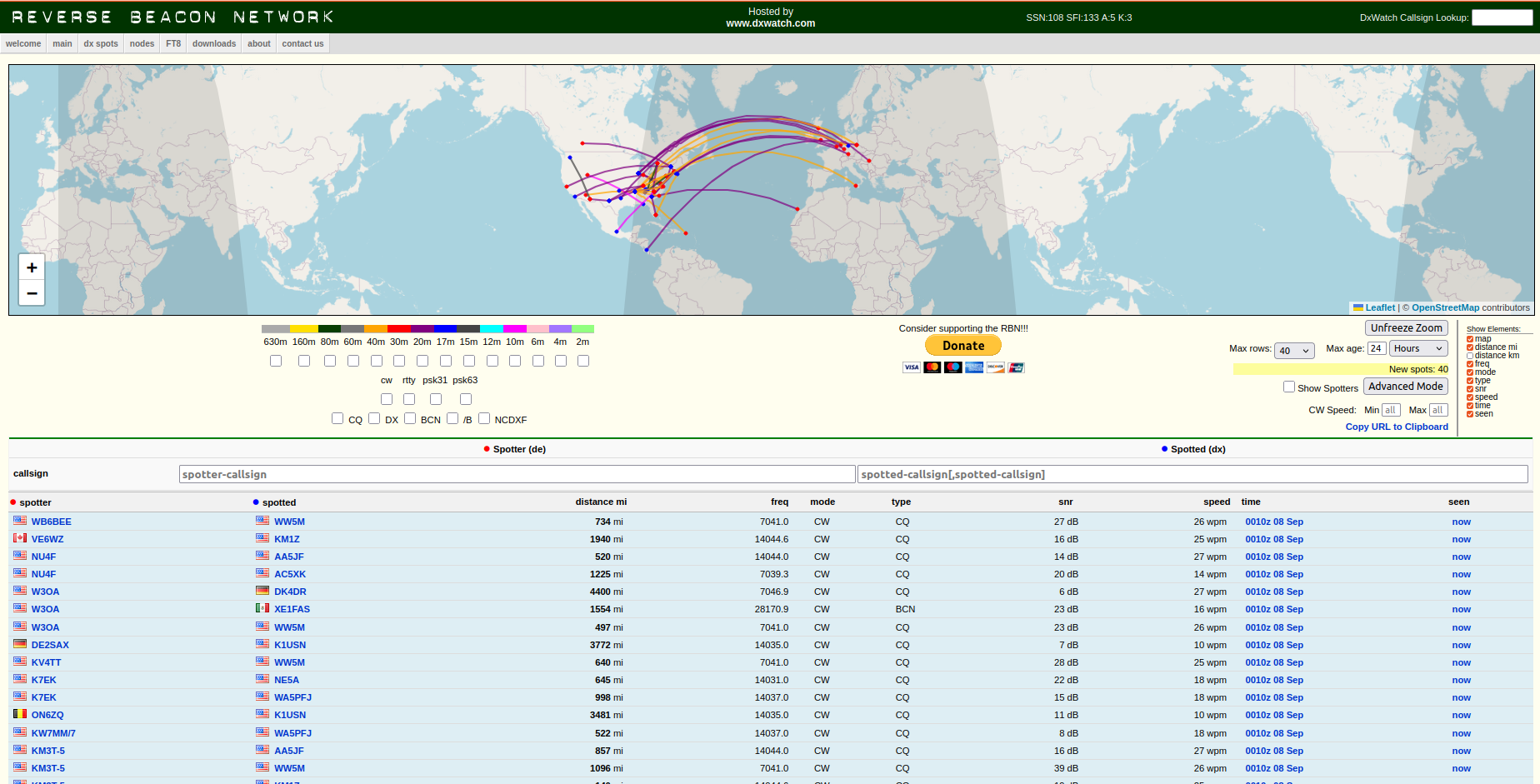
Task: Enable the distance km column checkbox
Action: (x=1470, y=356)
